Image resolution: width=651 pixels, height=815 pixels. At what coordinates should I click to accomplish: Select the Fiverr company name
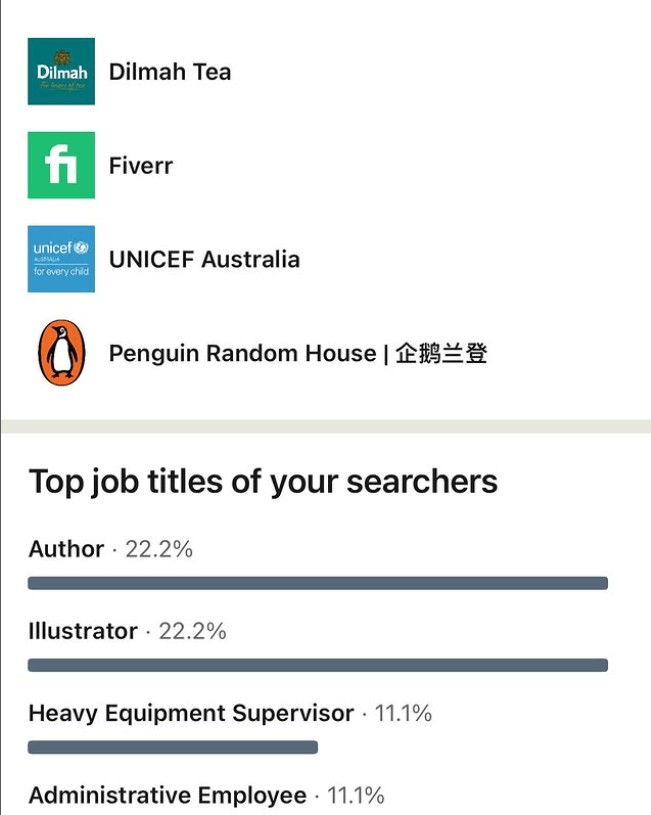click(140, 165)
